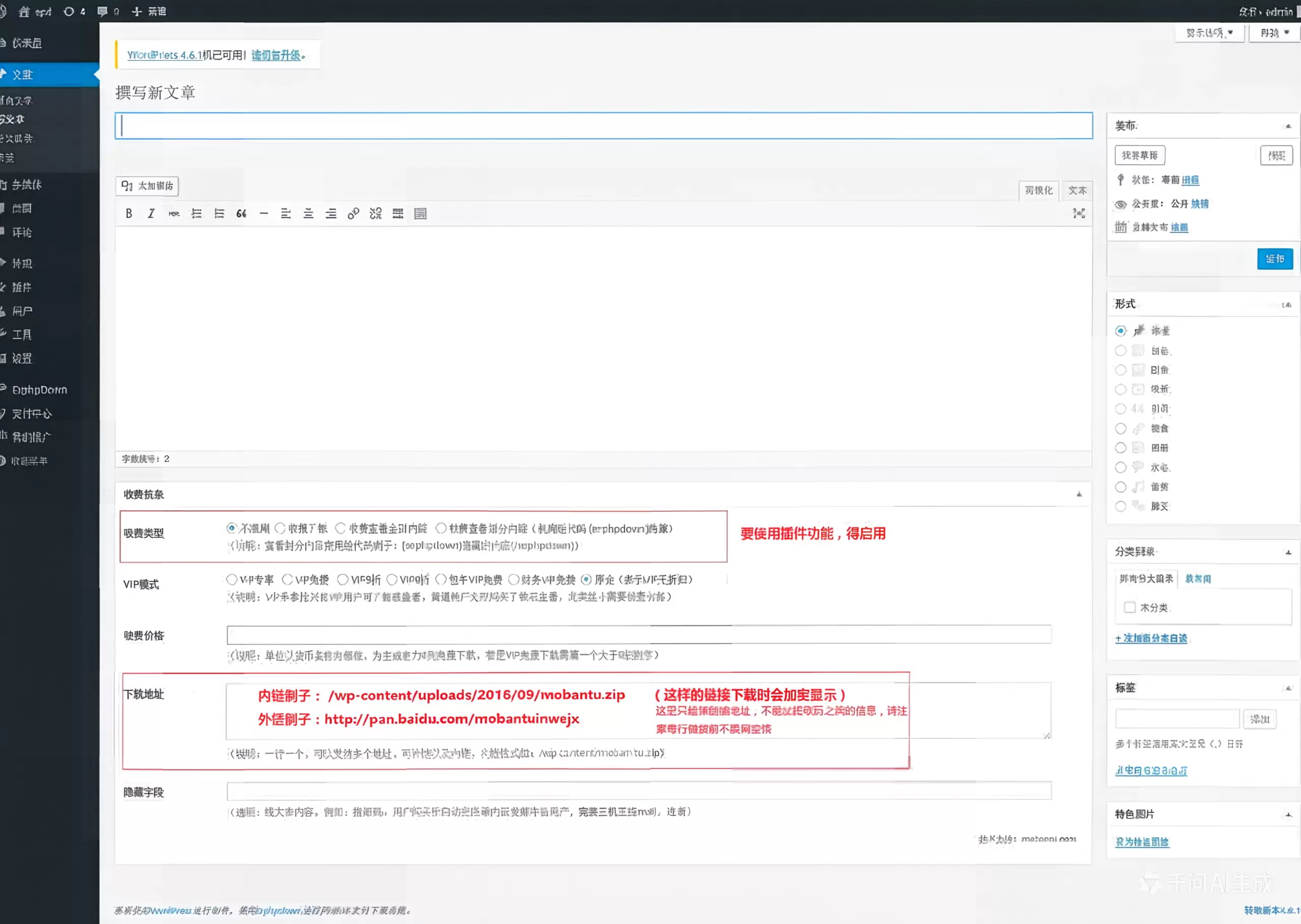Select the 原价 VIP模式 radio option
The height and width of the screenshot is (924, 1301).
(x=586, y=579)
